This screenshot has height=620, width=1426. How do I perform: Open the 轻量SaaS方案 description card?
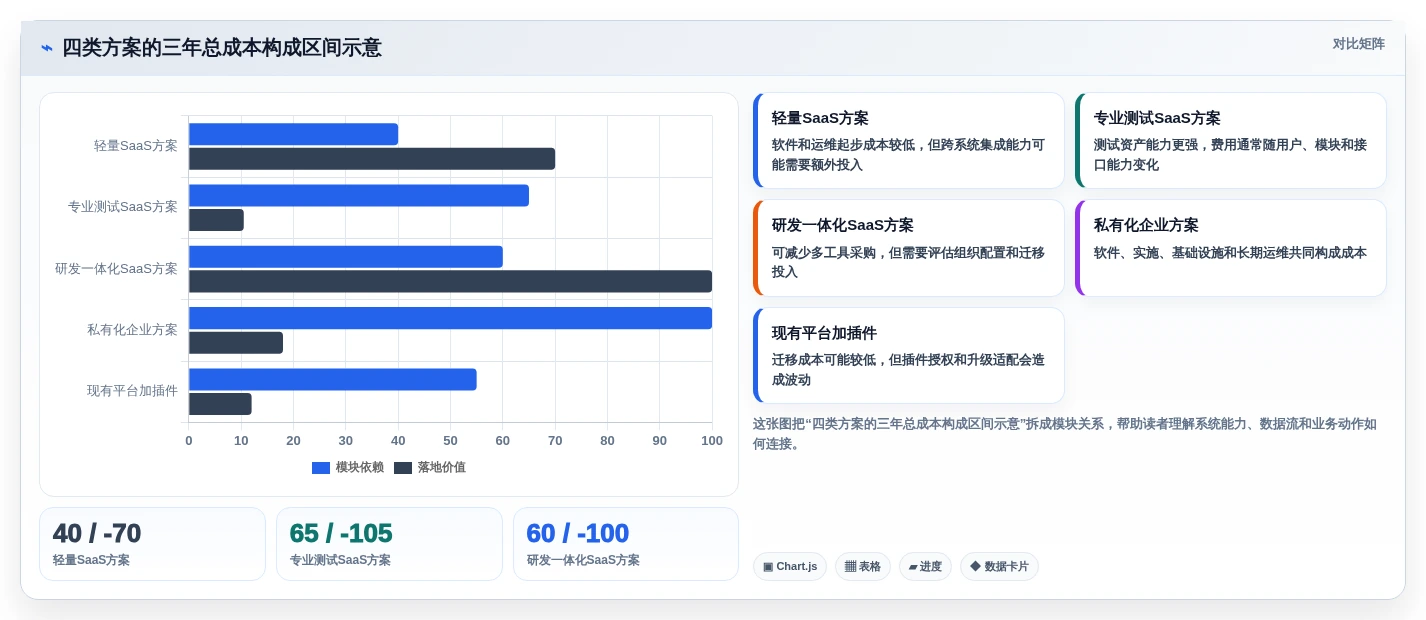coord(909,141)
